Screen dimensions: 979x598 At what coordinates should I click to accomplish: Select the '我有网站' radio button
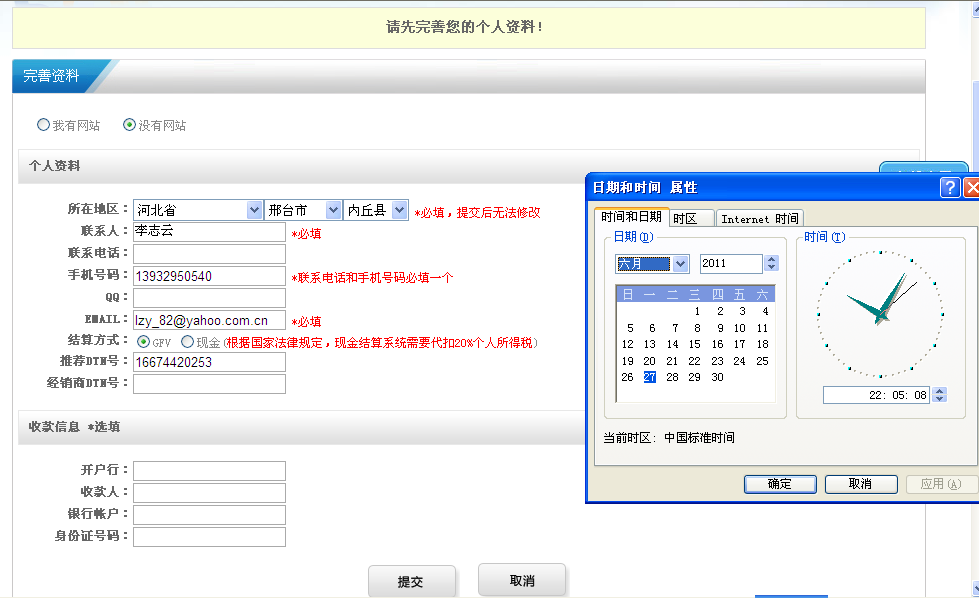[43, 125]
